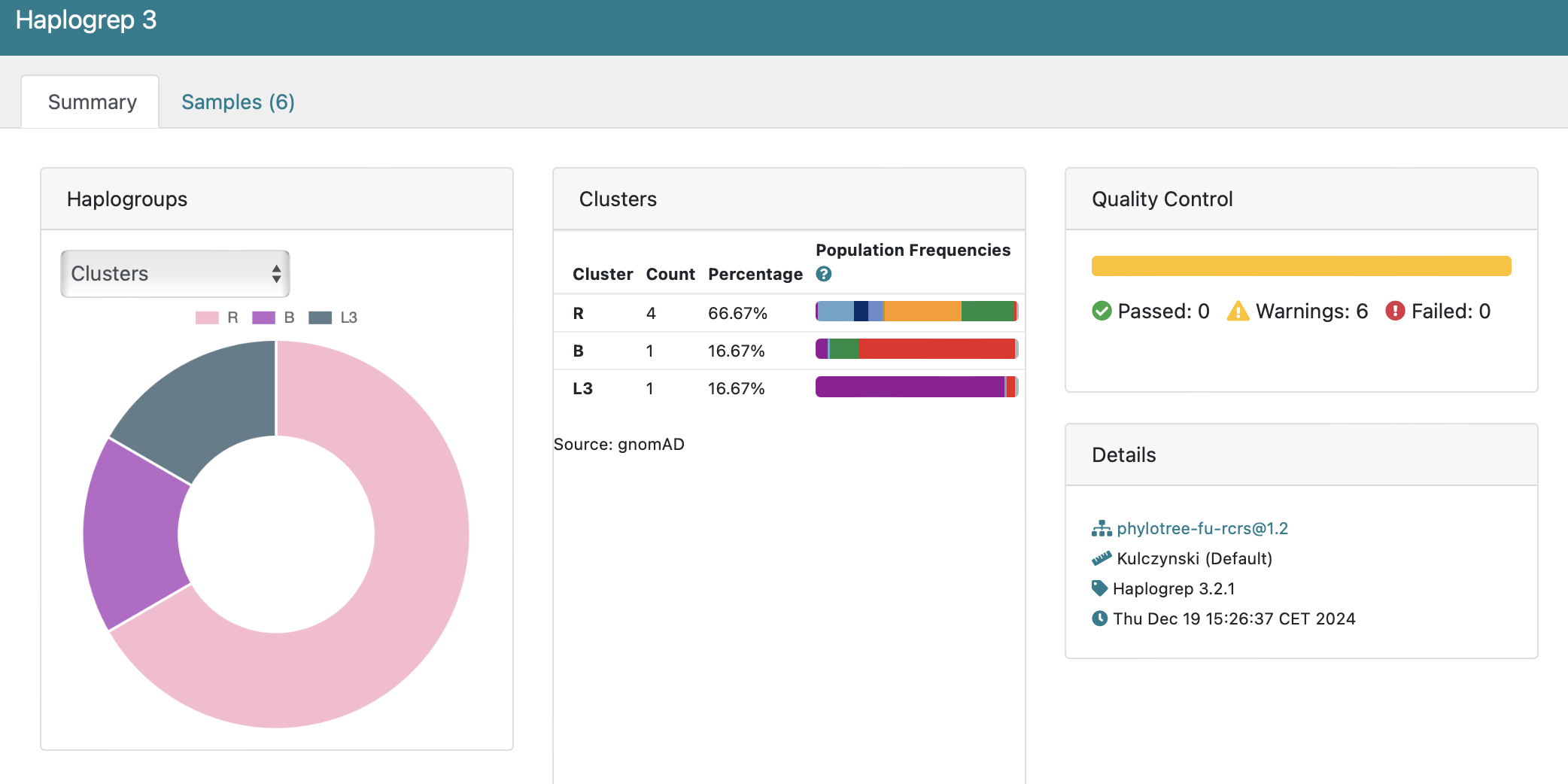Click the green Passed checkmark icon

pos(1102,311)
